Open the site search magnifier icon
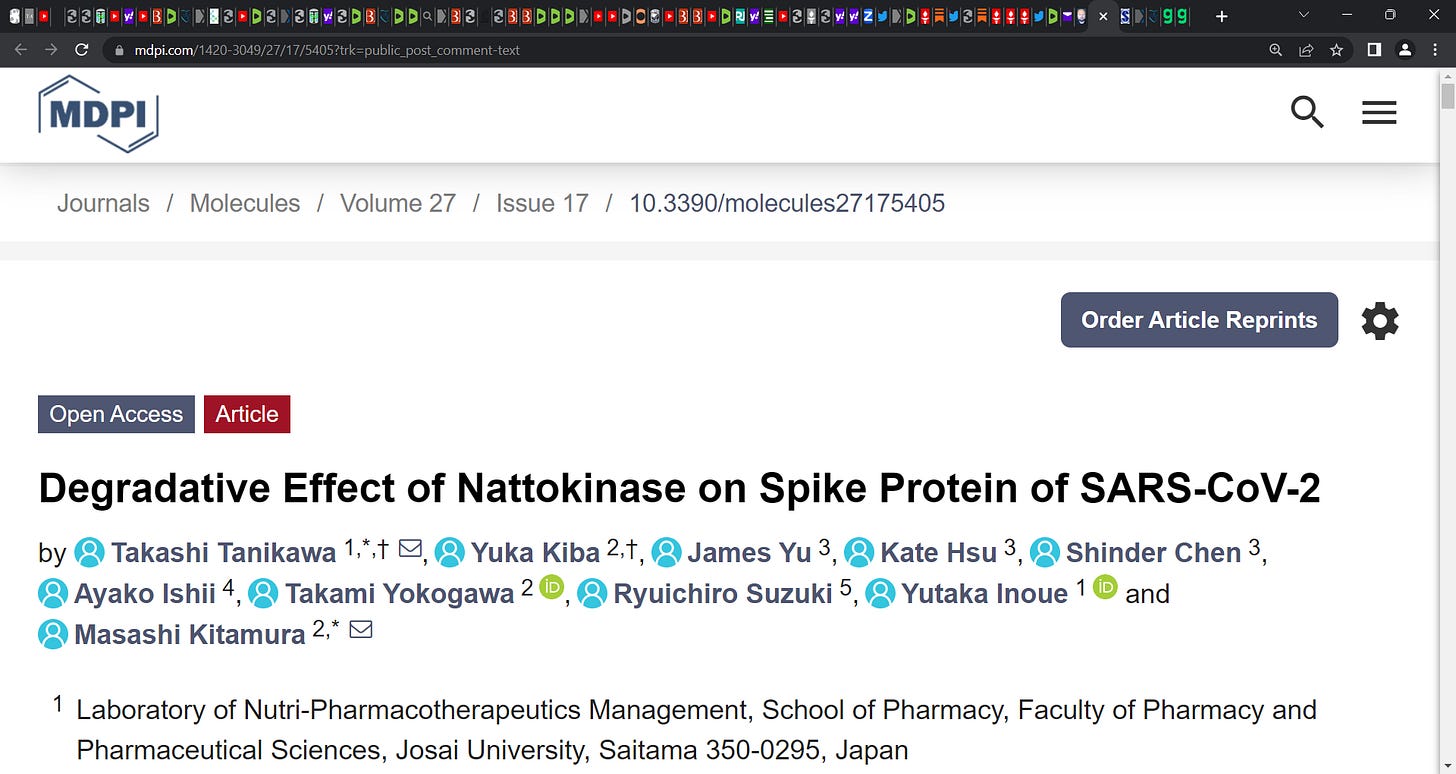 (x=1307, y=113)
